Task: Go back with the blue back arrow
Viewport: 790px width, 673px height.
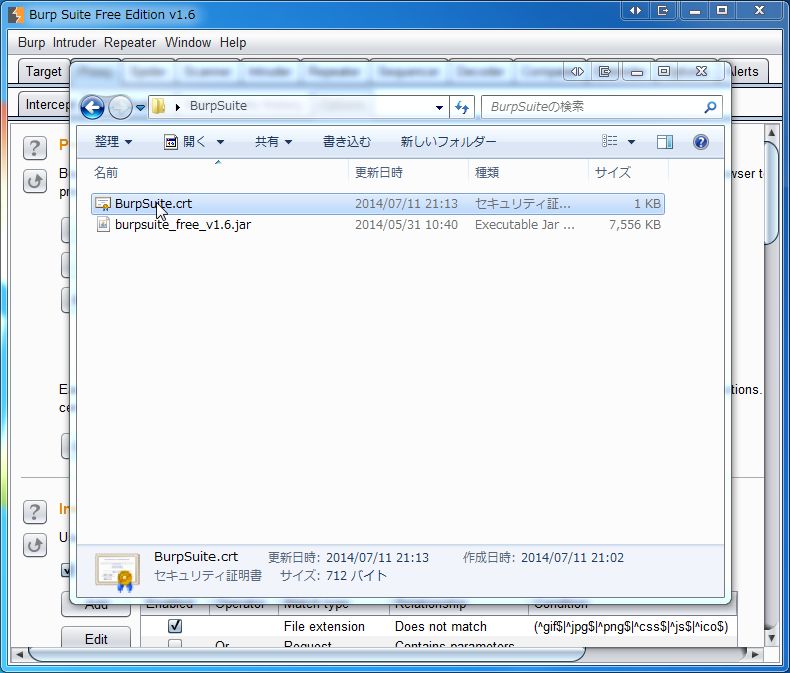Action: tap(92, 107)
